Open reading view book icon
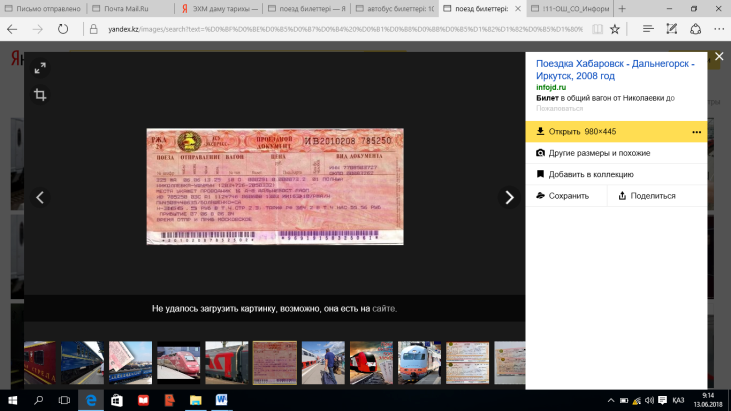 (597, 29)
